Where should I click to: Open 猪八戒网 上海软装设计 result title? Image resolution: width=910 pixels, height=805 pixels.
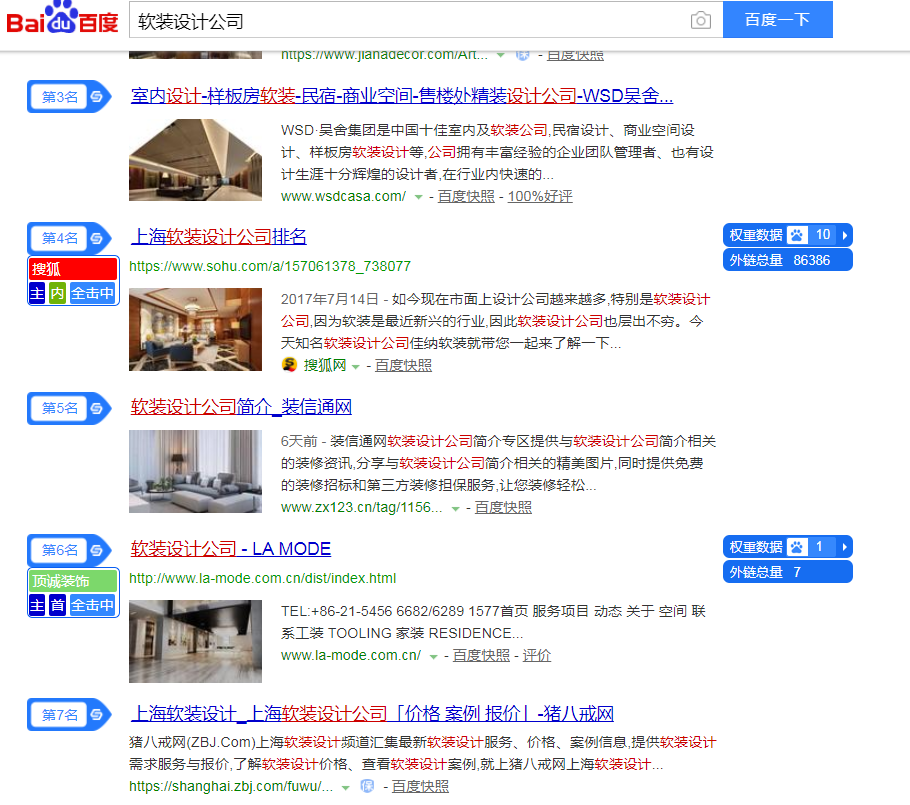click(x=372, y=713)
